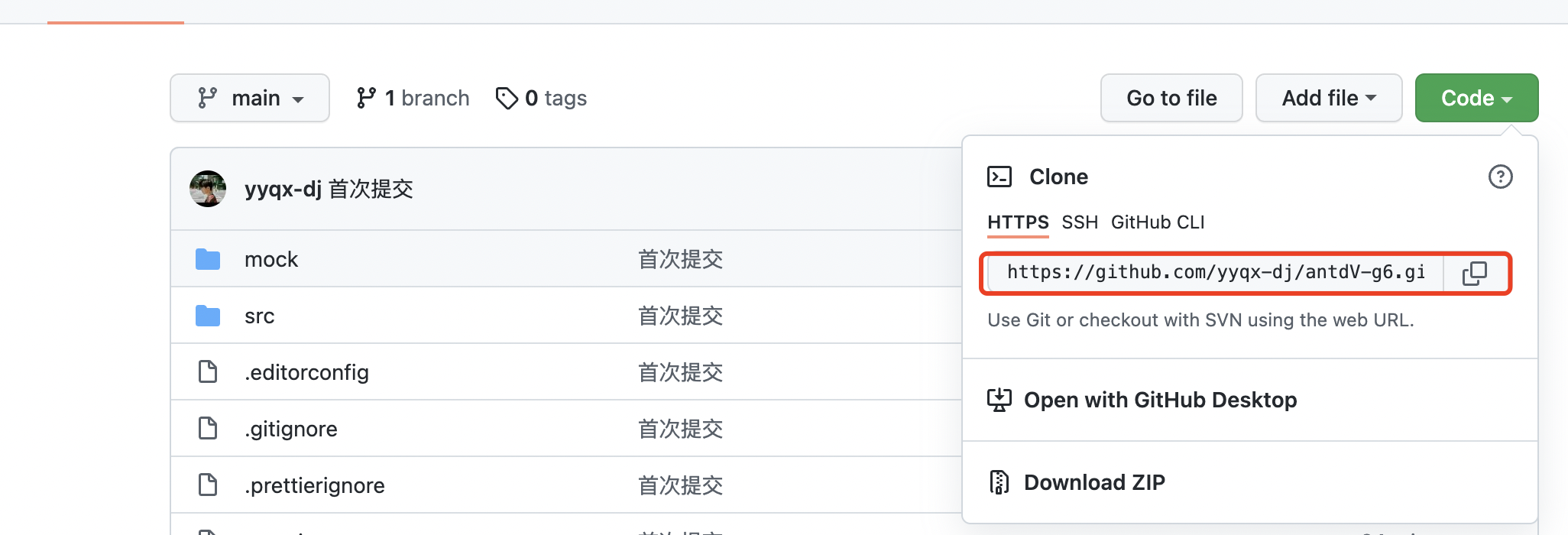Open the mock folder
The height and width of the screenshot is (535, 1568).
271,259
